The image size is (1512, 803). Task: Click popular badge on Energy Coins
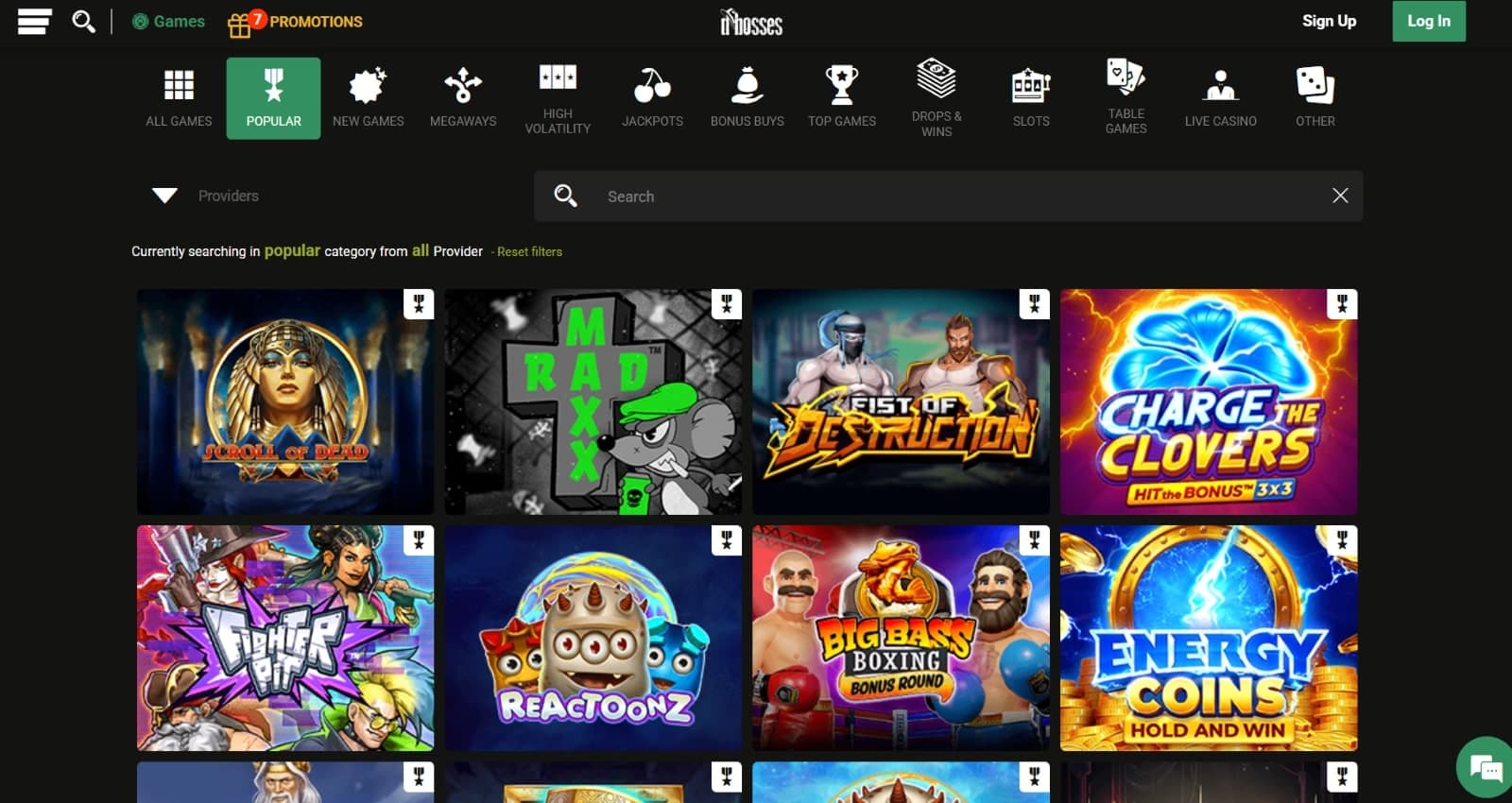coord(1343,540)
